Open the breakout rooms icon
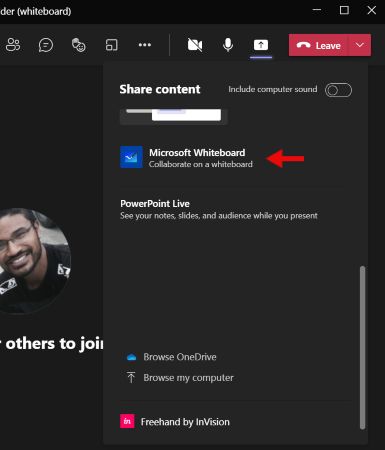385x450 pixels. 112,45
